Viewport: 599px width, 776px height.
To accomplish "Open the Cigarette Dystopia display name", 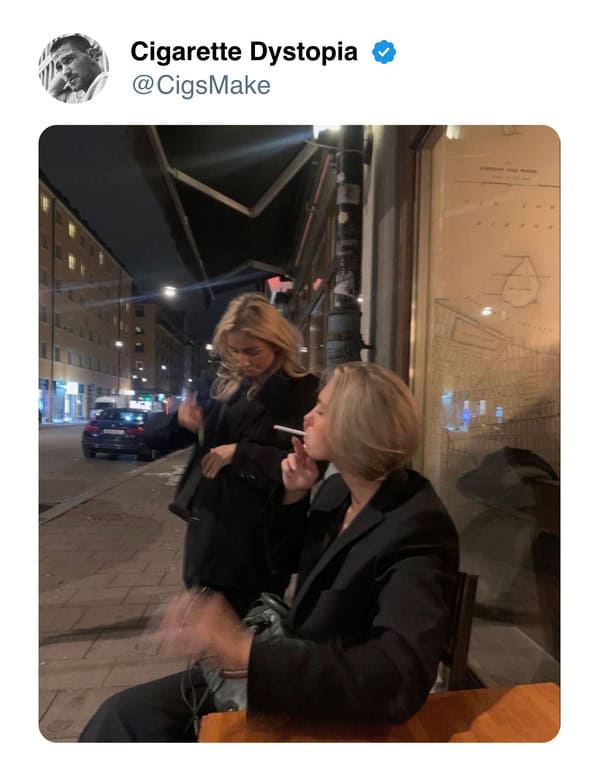I will pyautogui.click(x=244, y=51).
